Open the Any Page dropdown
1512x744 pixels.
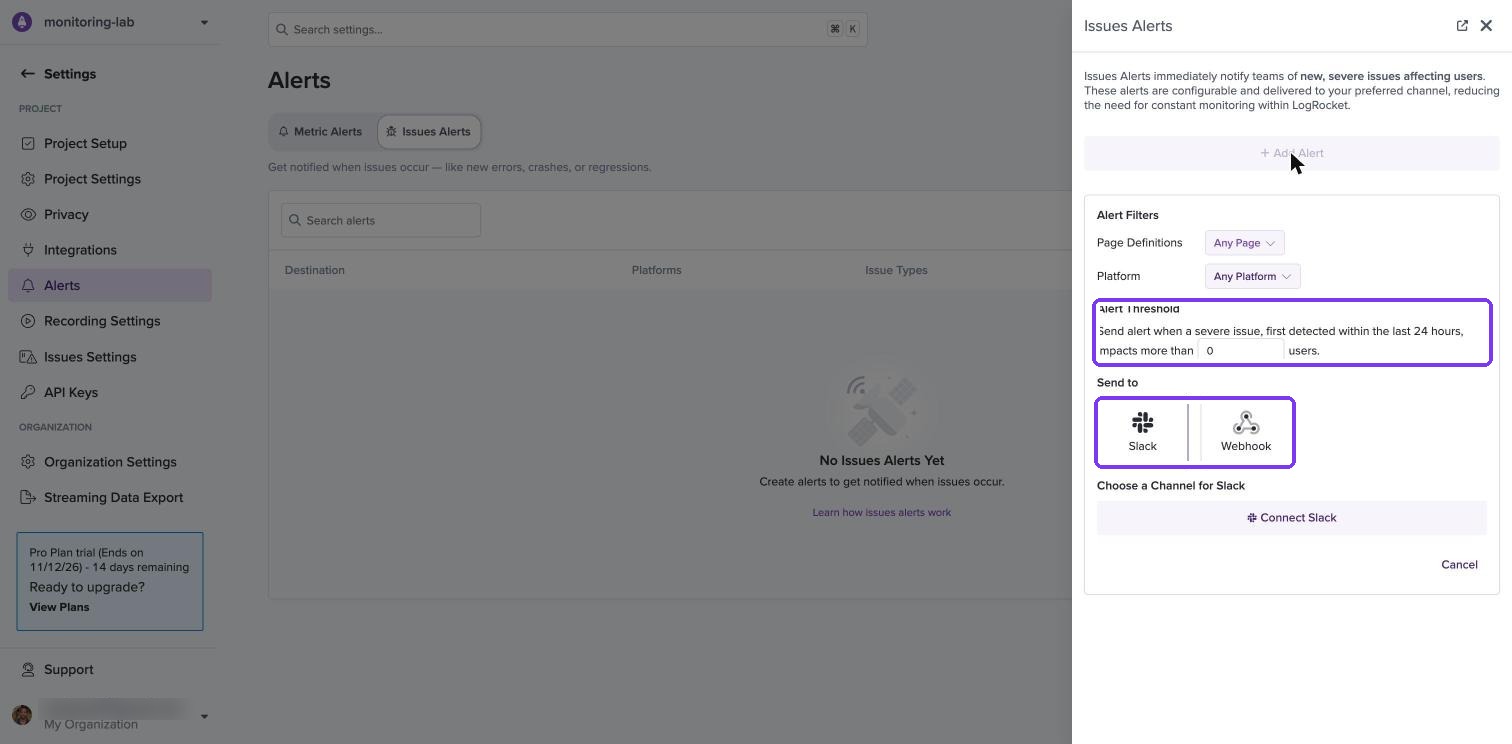[1244, 243]
